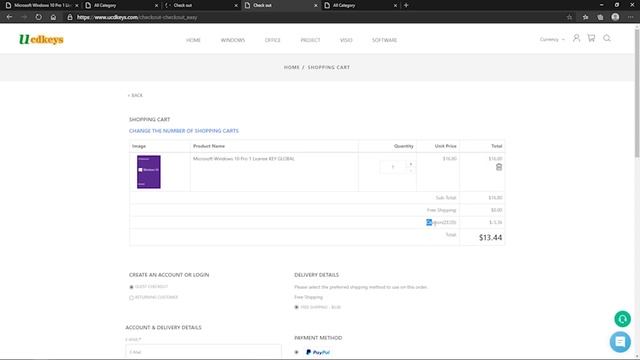Open the shopping cart icon in header

pos(591,38)
